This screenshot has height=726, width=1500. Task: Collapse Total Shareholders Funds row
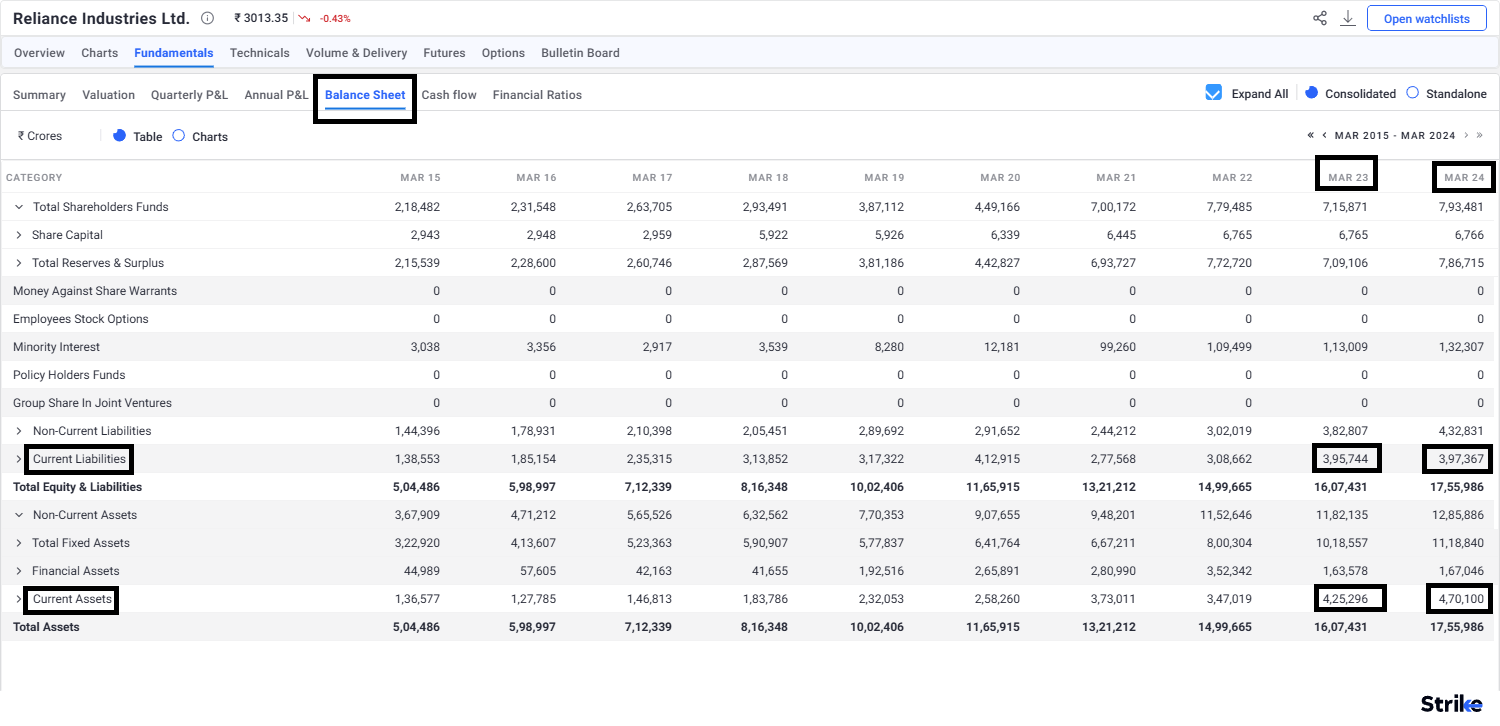point(19,207)
